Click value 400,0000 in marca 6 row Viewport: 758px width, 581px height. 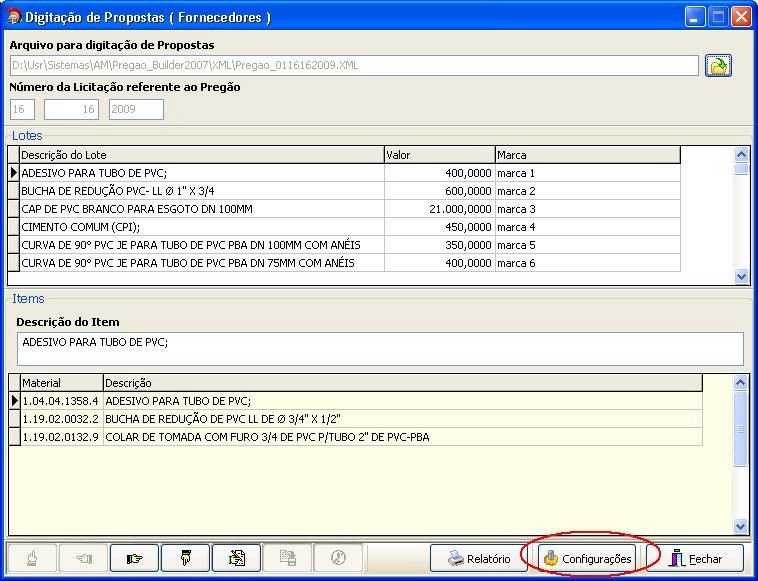click(440, 263)
